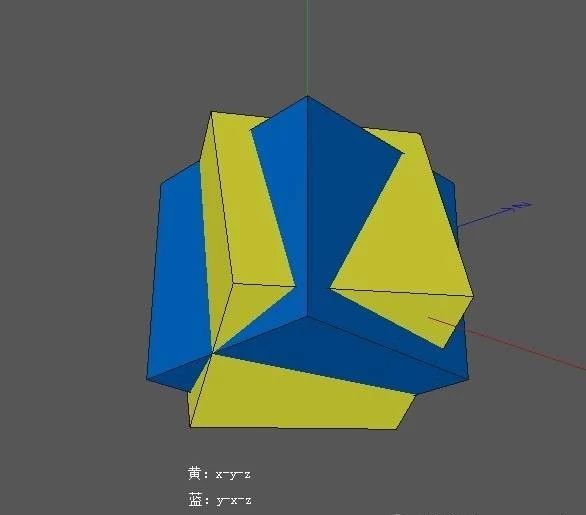Screen dimensions: 586x515
Task: Click the yellow legend label '黄: x-y-z'
Action: (219, 474)
